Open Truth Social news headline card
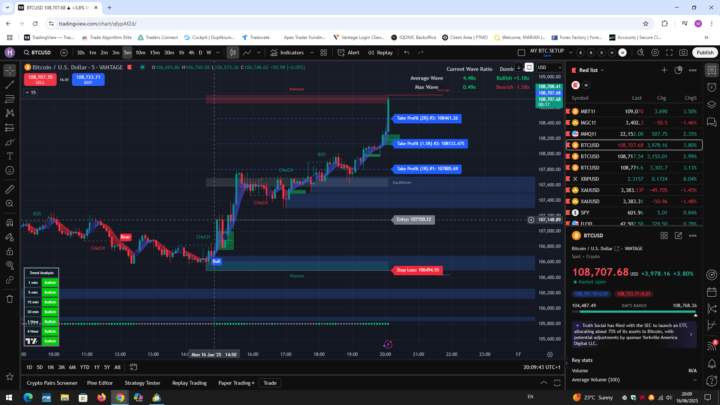The height and width of the screenshot is (405, 720). pyautogui.click(x=634, y=334)
